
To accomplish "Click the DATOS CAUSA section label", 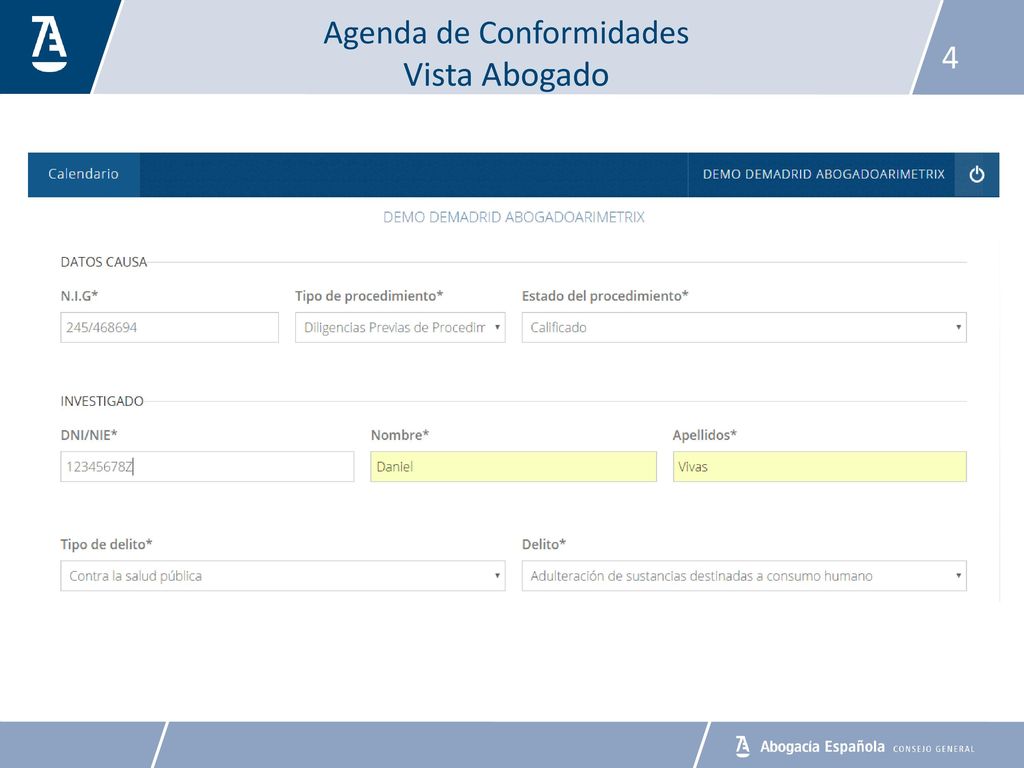I will 104,262.
